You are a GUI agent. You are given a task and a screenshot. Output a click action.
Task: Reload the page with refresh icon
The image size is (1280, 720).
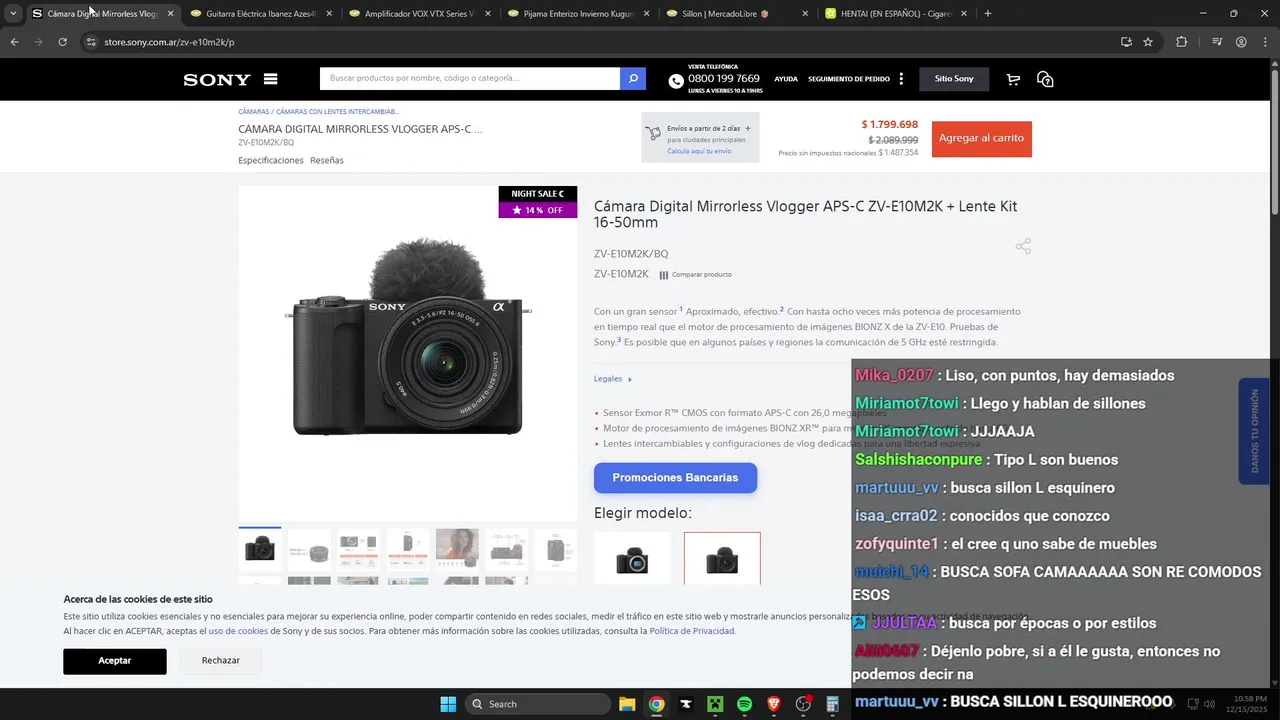(x=62, y=42)
